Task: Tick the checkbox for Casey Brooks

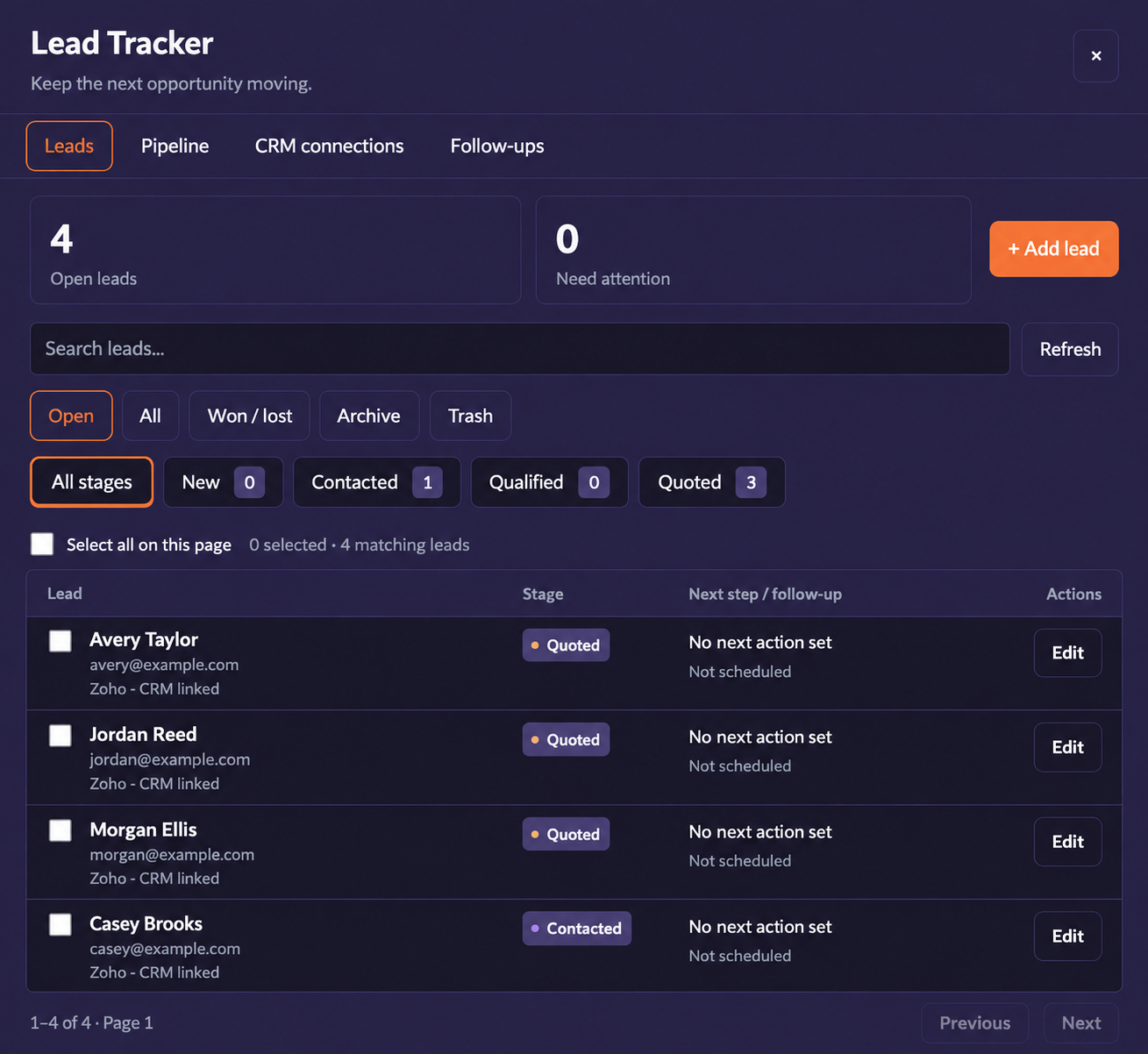Action: coord(61,924)
